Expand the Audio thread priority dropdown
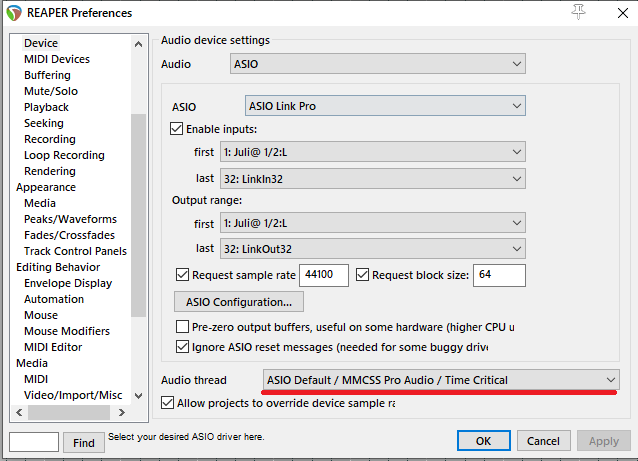 pos(441,380)
